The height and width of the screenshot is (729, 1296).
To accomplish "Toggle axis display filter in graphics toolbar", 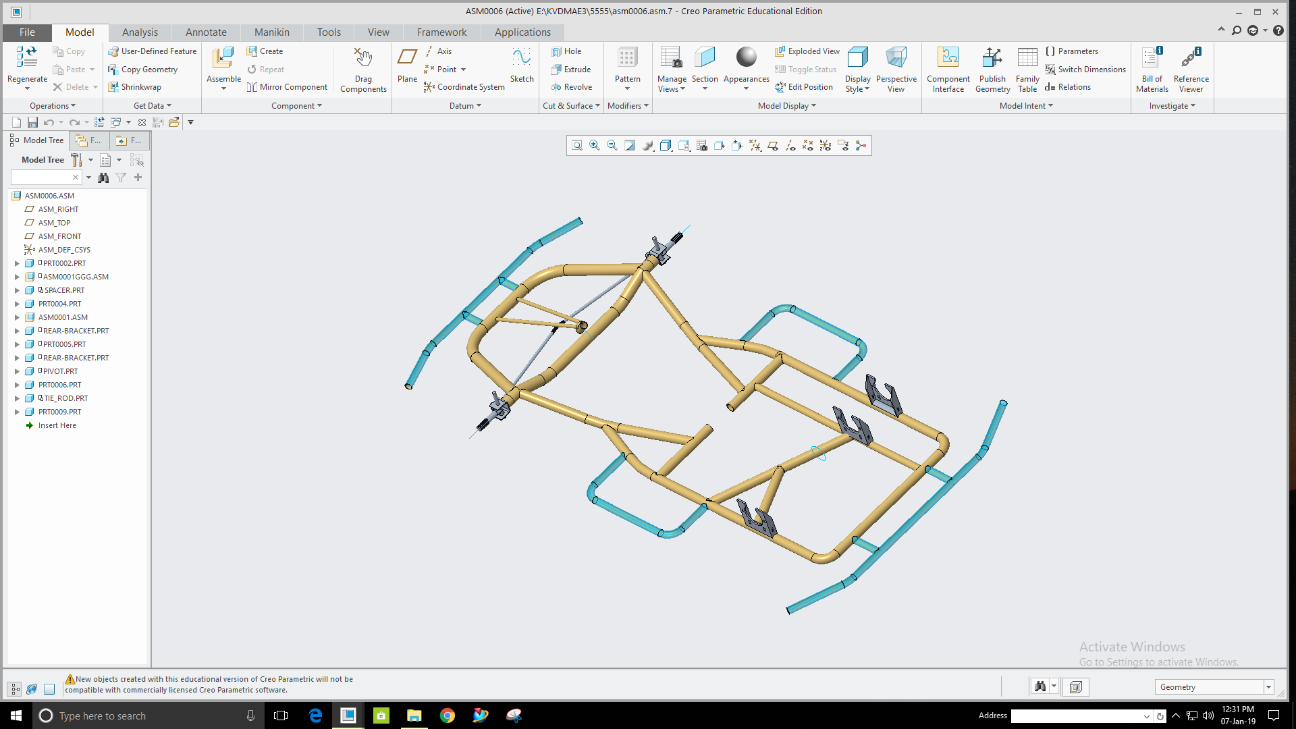I will (x=790, y=146).
